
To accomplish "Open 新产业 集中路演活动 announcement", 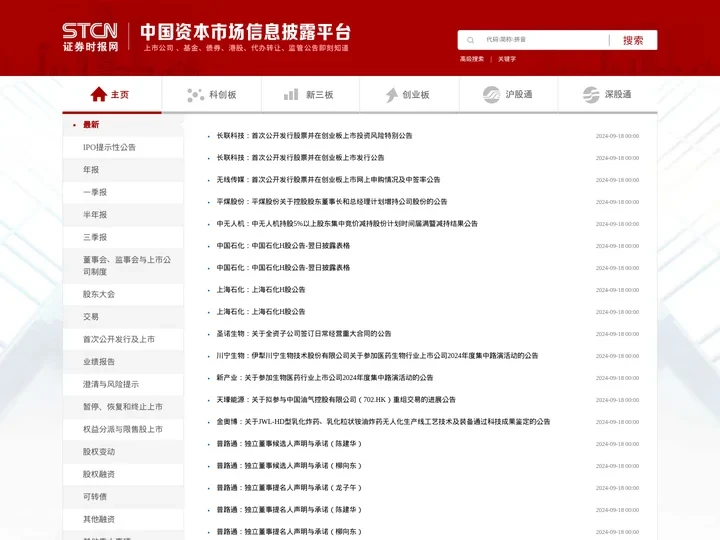I will click(325, 378).
